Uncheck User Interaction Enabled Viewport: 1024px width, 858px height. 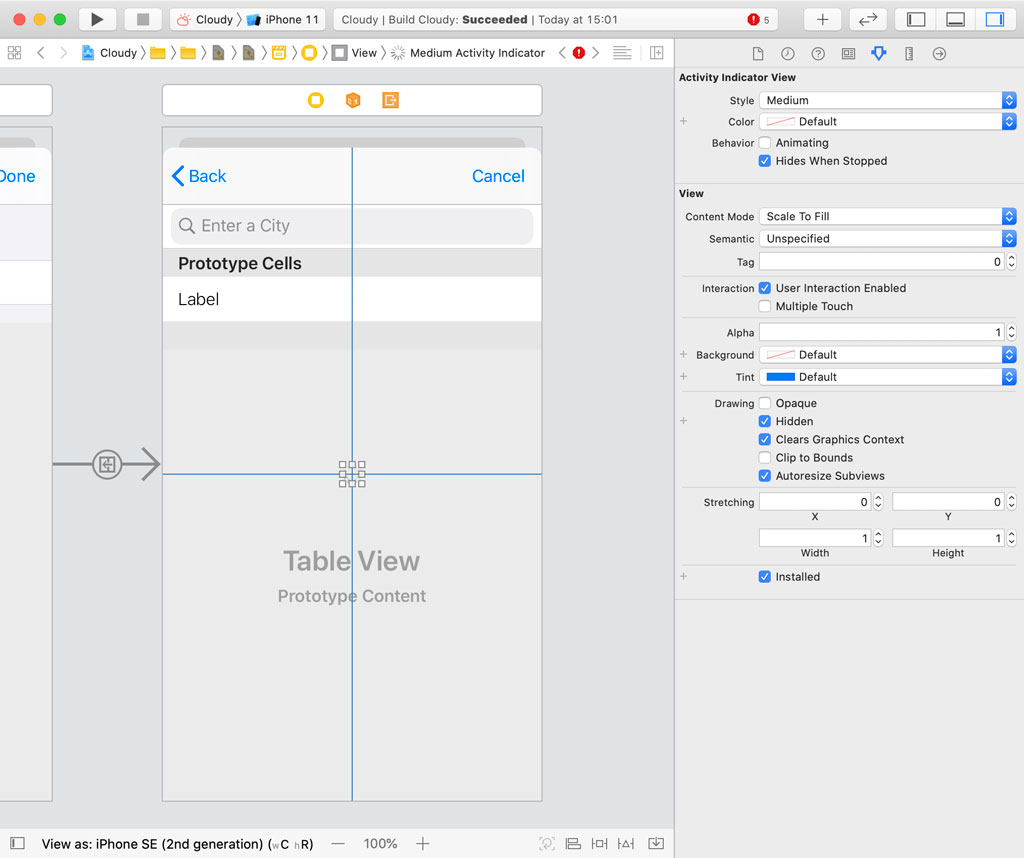point(765,288)
